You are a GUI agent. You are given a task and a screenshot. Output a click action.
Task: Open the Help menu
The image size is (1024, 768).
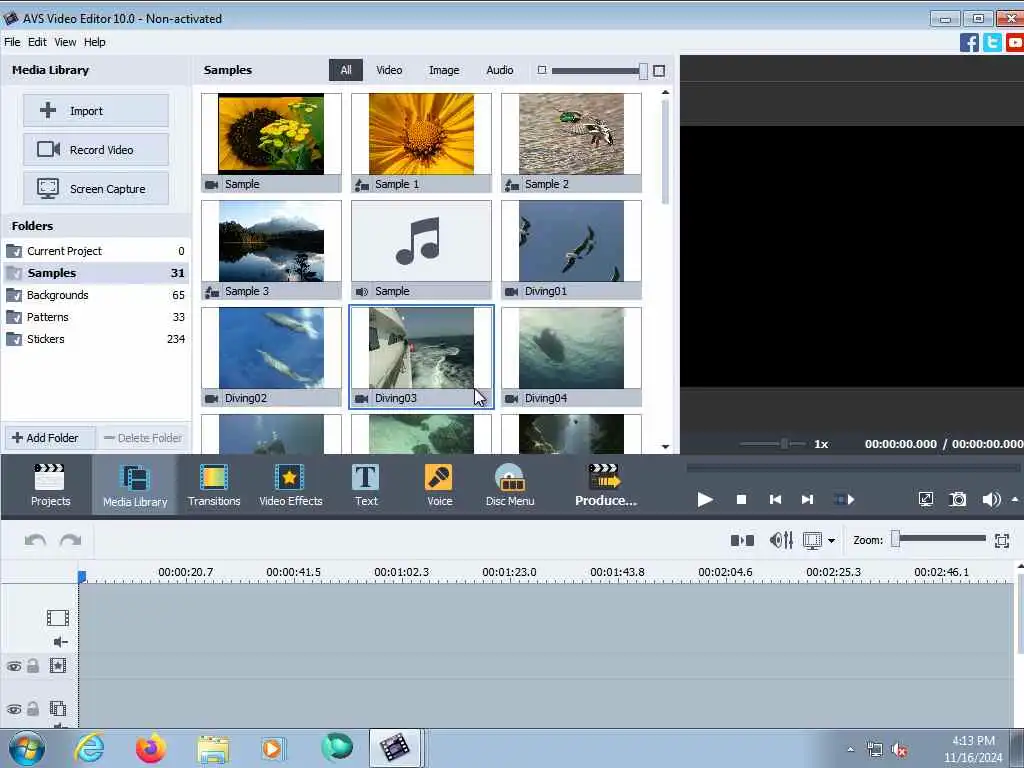[94, 42]
